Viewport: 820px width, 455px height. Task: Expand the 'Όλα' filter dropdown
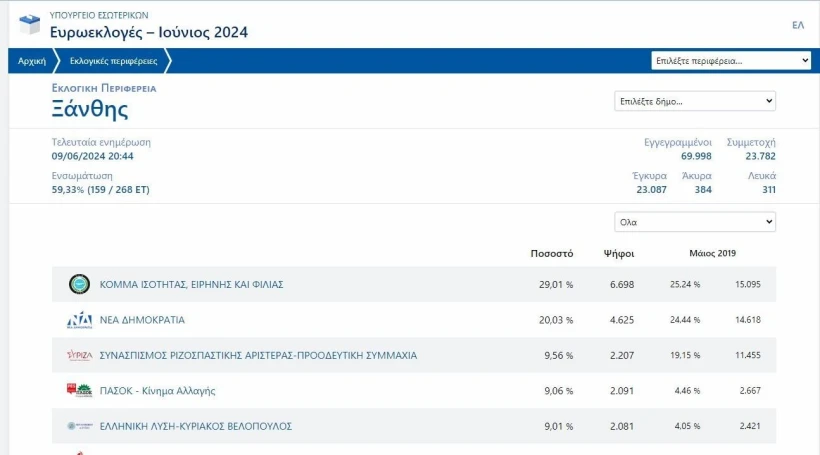coord(694,222)
